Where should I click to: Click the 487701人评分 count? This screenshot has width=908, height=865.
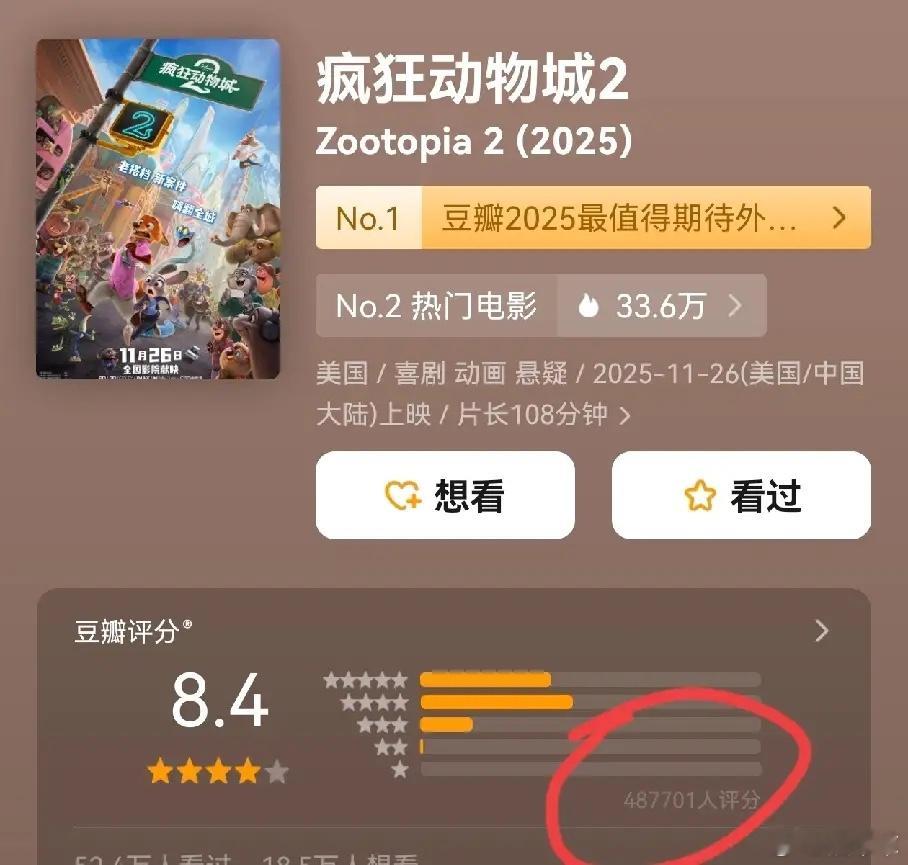coord(692,800)
